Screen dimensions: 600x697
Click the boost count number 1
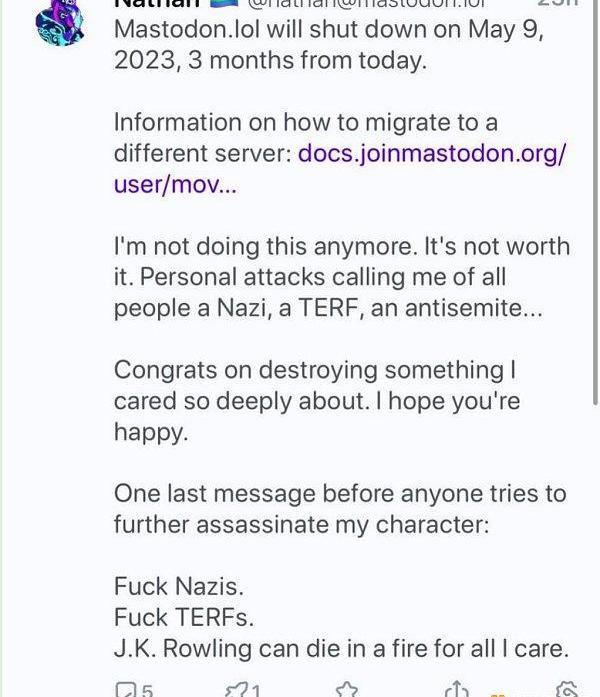click(256, 690)
